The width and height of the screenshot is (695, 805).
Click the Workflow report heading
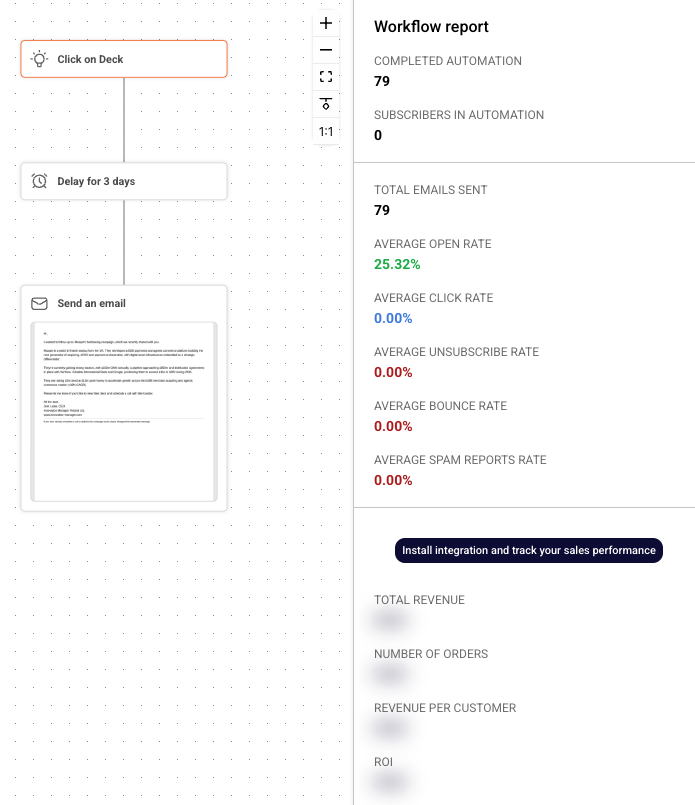pyautogui.click(x=431, y=27)
